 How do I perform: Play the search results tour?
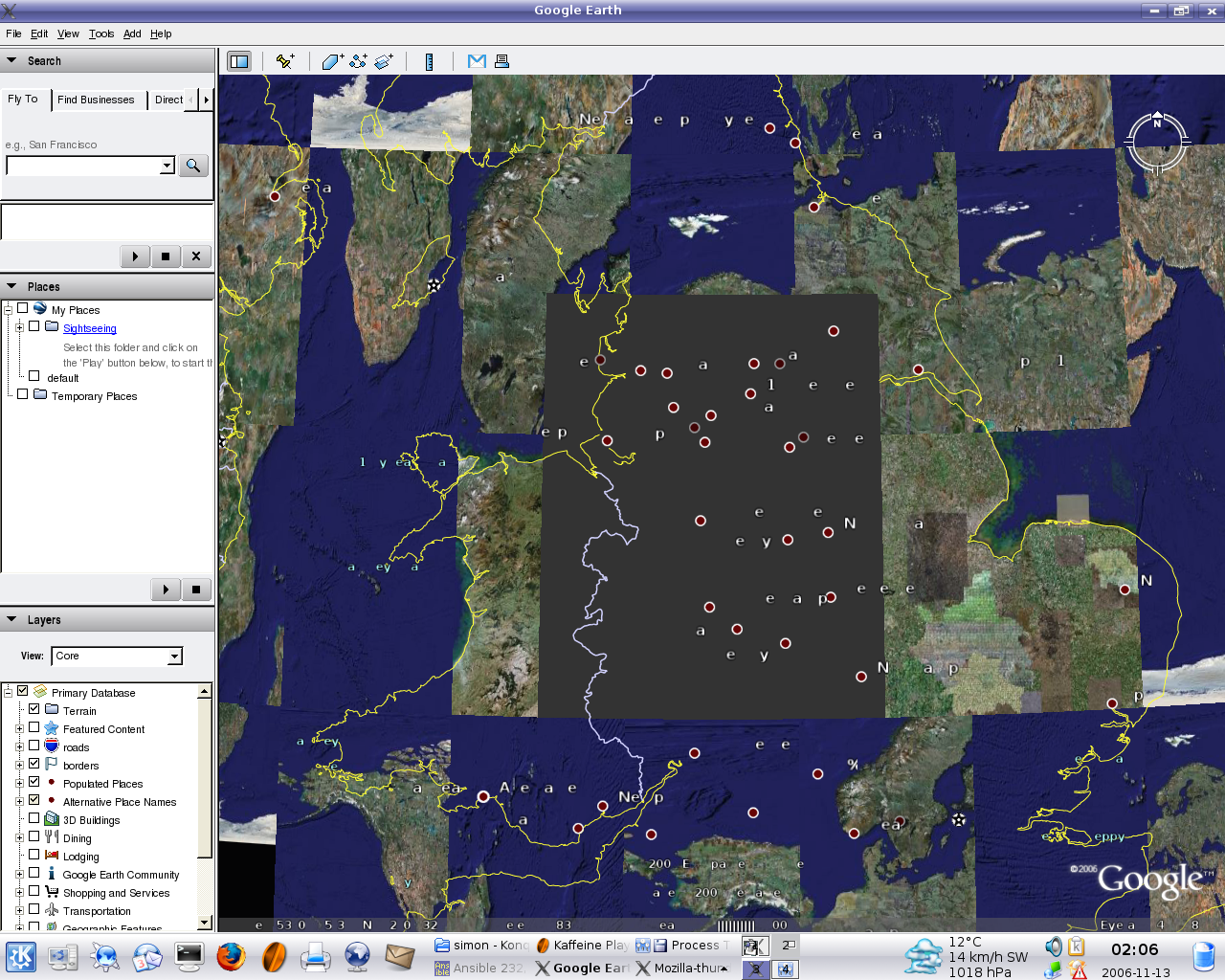135,256
